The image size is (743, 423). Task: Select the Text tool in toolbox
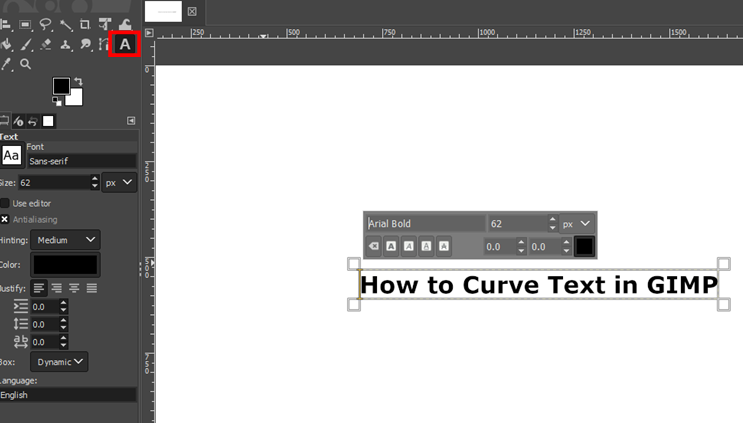click(125, 44)
